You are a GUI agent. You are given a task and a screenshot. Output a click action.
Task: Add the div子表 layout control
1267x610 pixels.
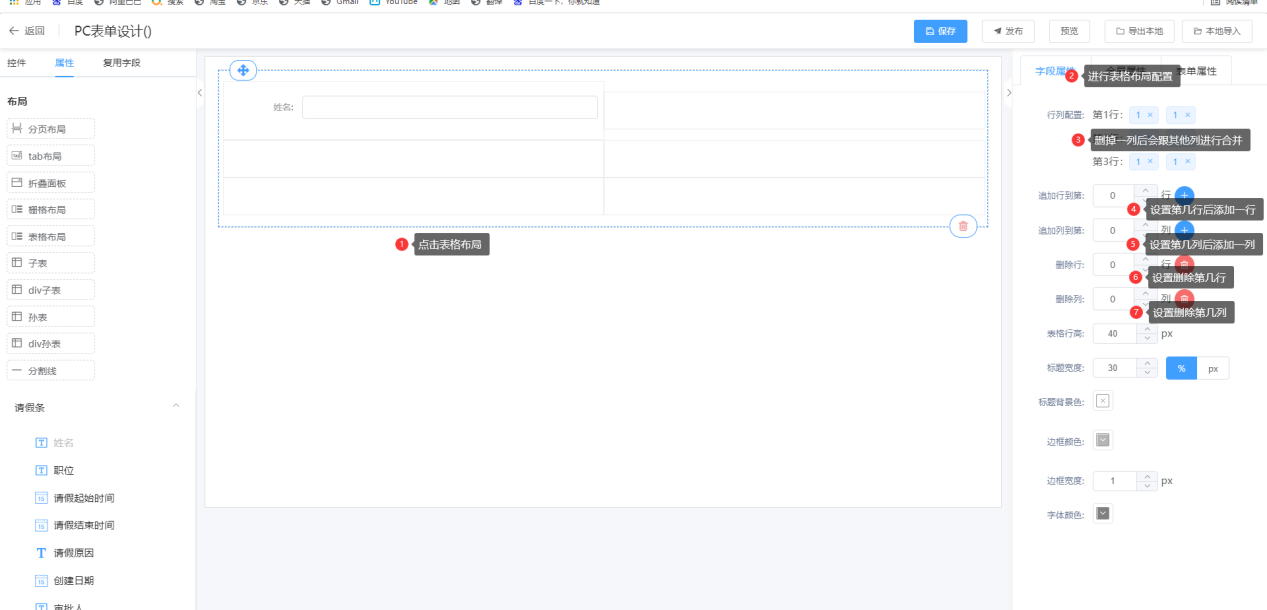[x=51, y=290]
